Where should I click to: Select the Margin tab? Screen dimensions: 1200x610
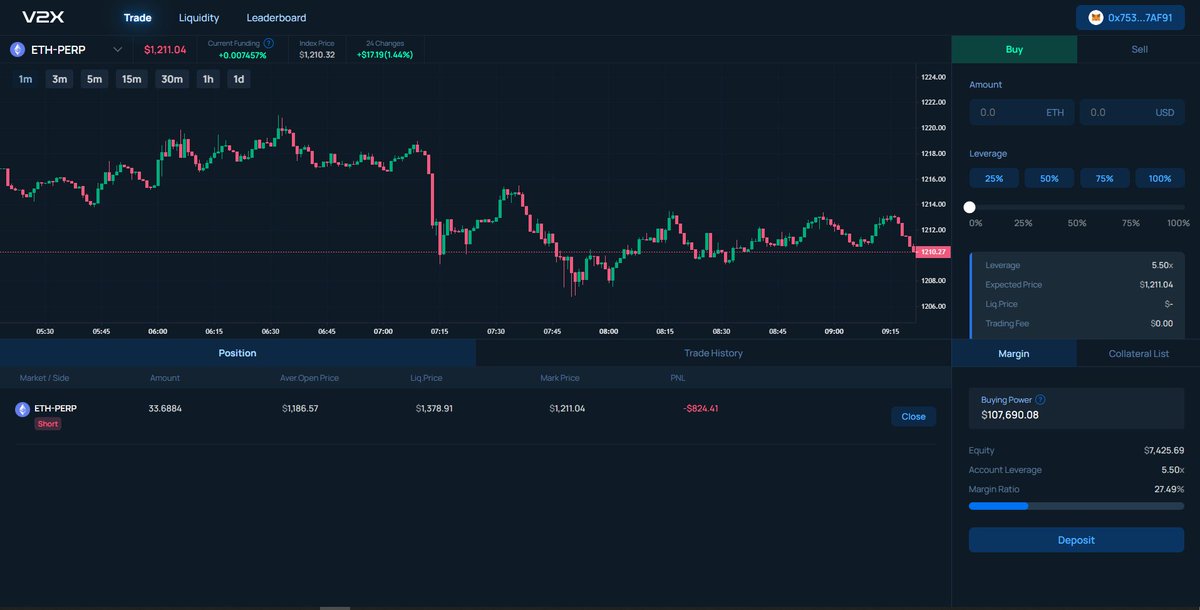[1014, 353]
